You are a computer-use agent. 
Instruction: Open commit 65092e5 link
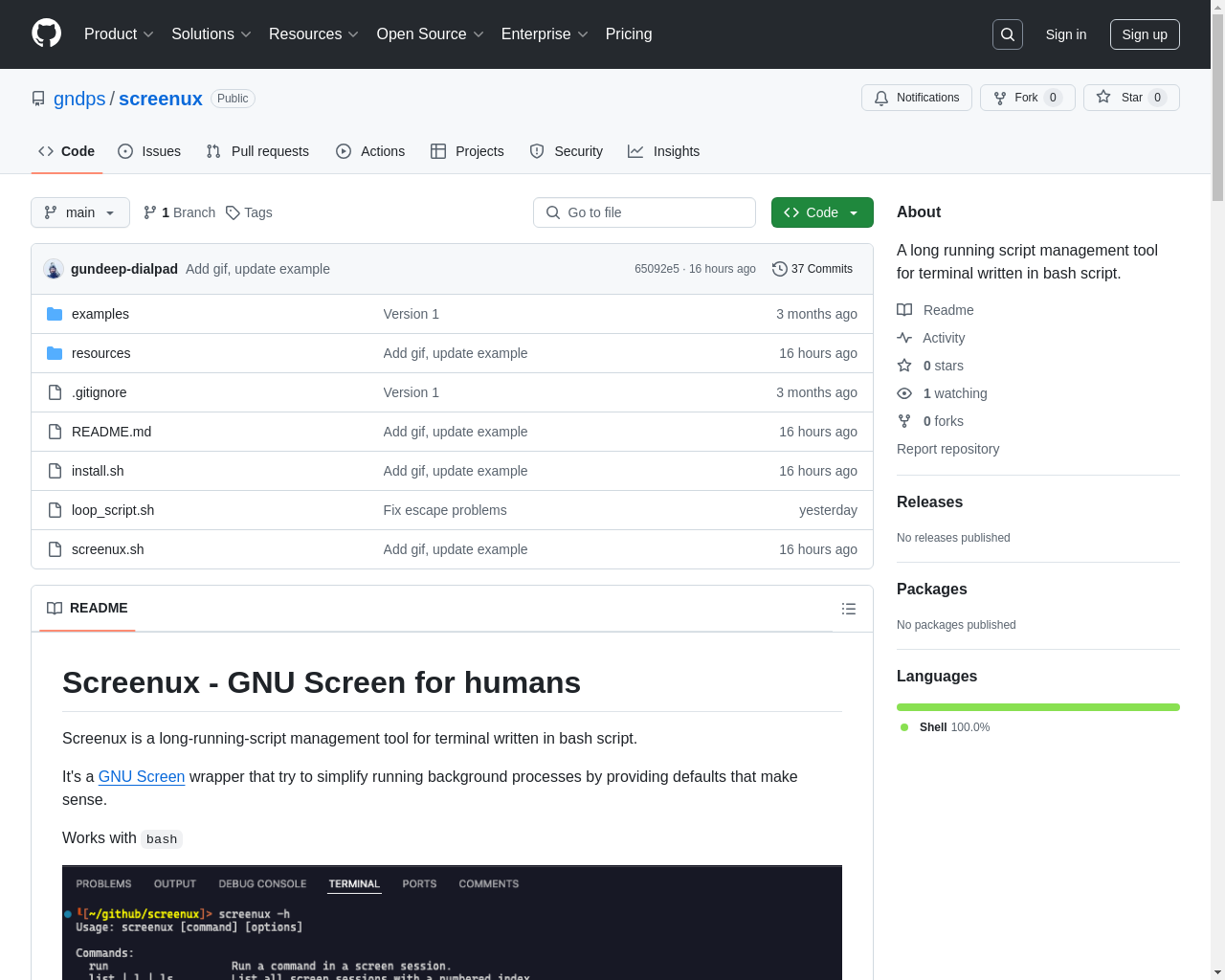pyautogui.click(x=657, y=269)
